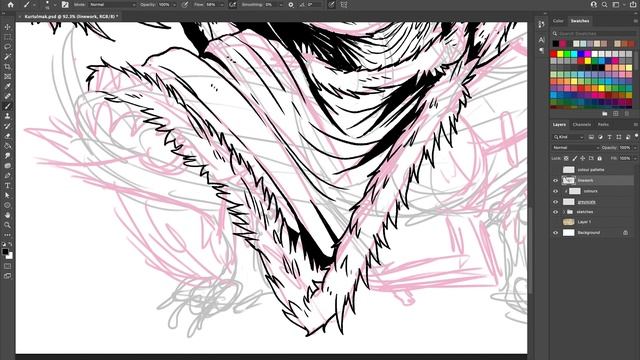Click the lock all padlock button
This screenshot has width=640, height=360.
coord(600,158)
